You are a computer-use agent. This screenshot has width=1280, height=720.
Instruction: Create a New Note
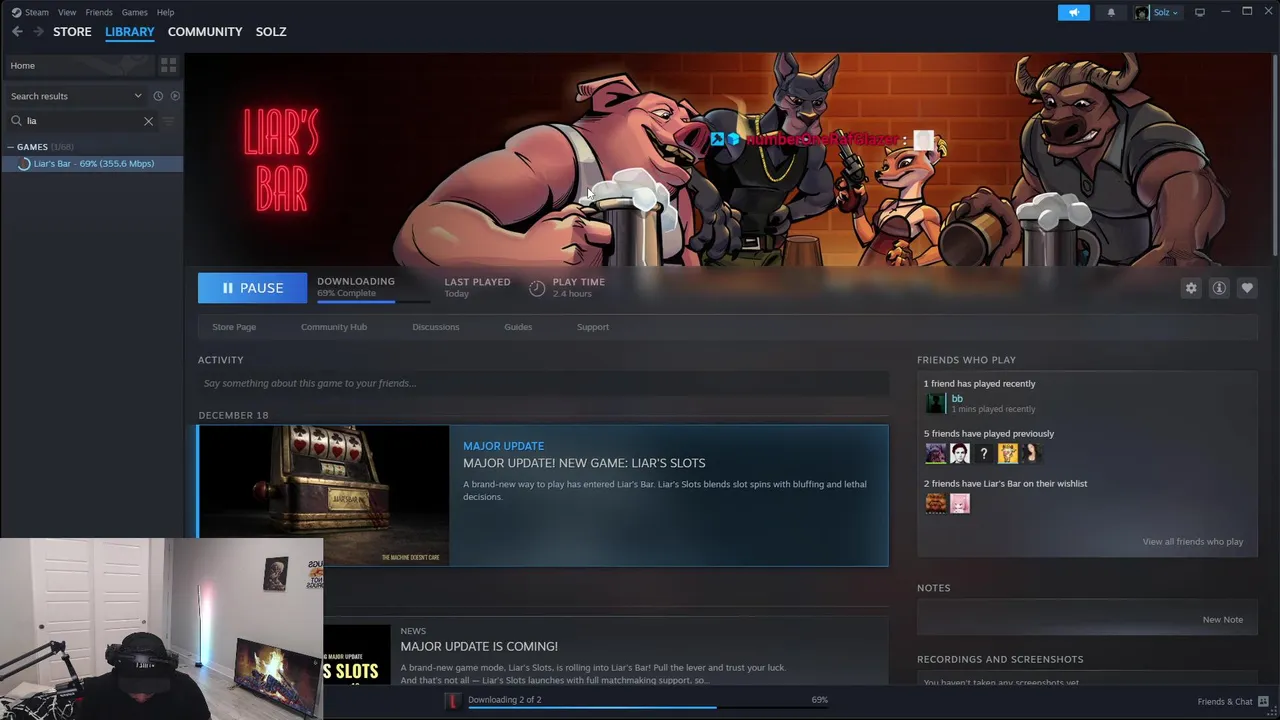pos(1222,619)
